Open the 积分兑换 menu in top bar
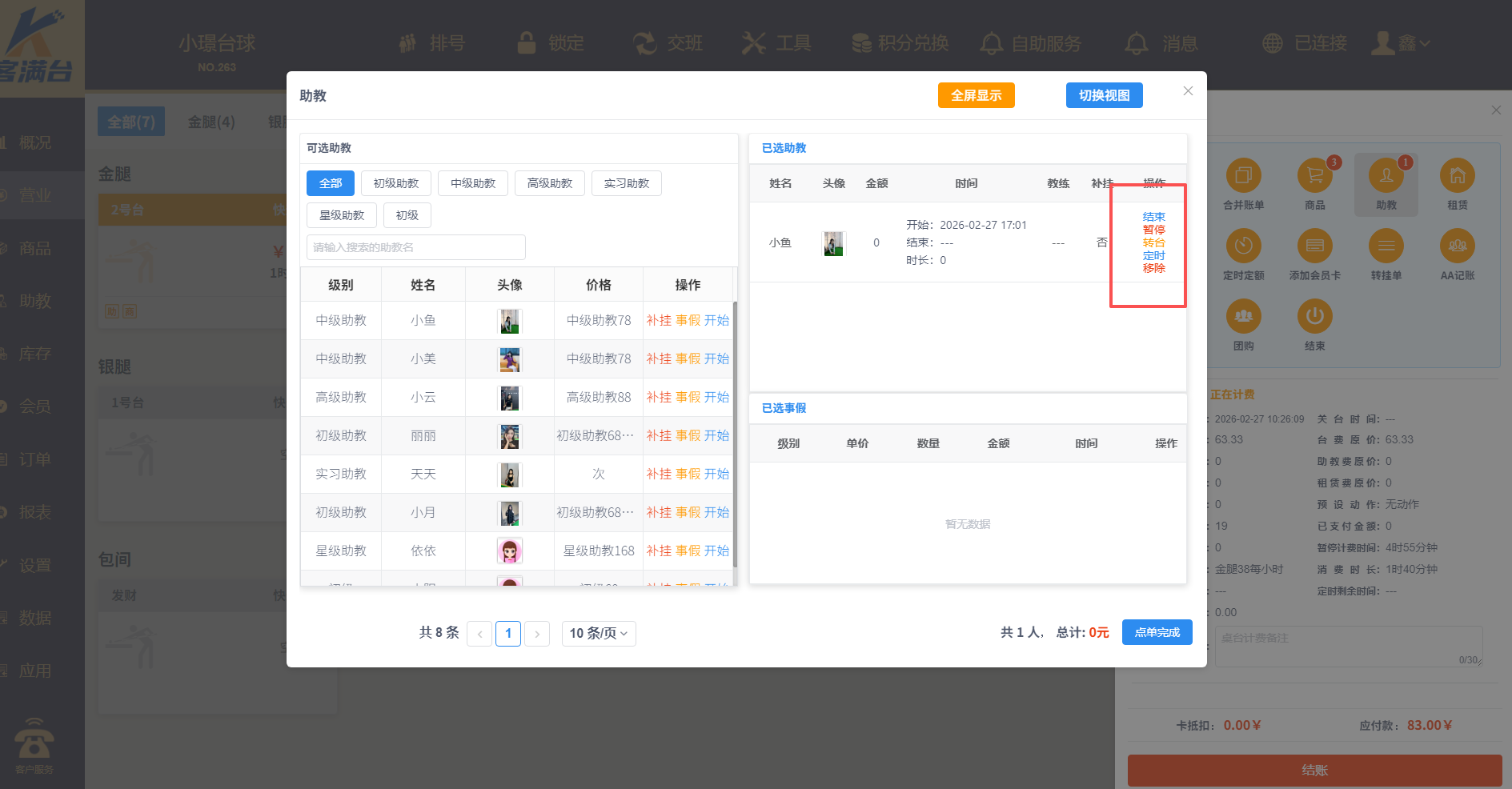Viewport: 1512px width, 789px height. (x=900, y=43)
